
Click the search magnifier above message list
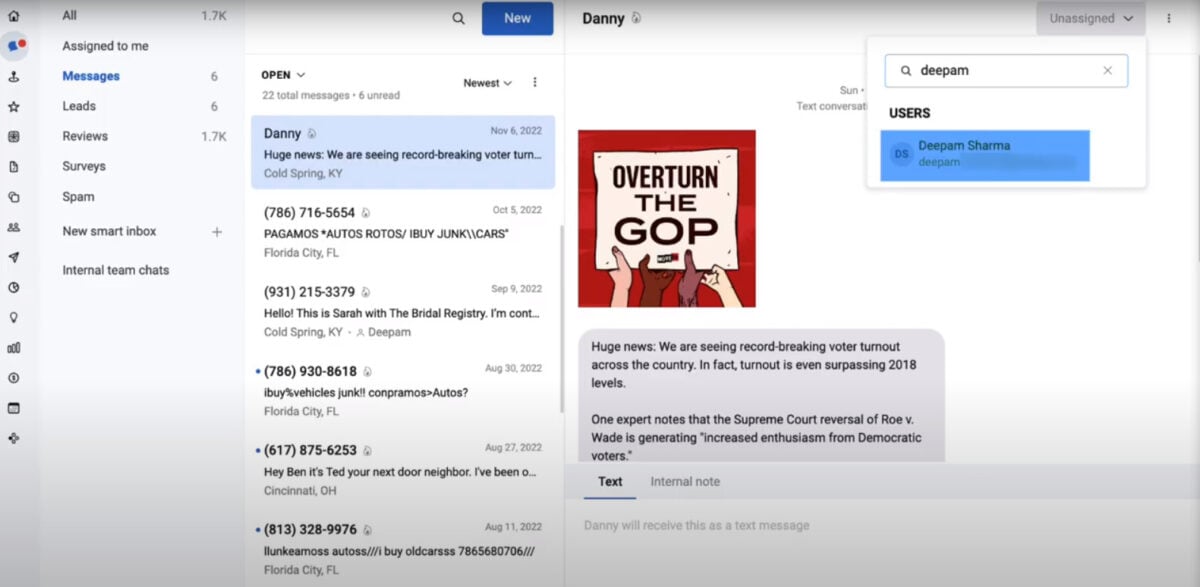458,18
